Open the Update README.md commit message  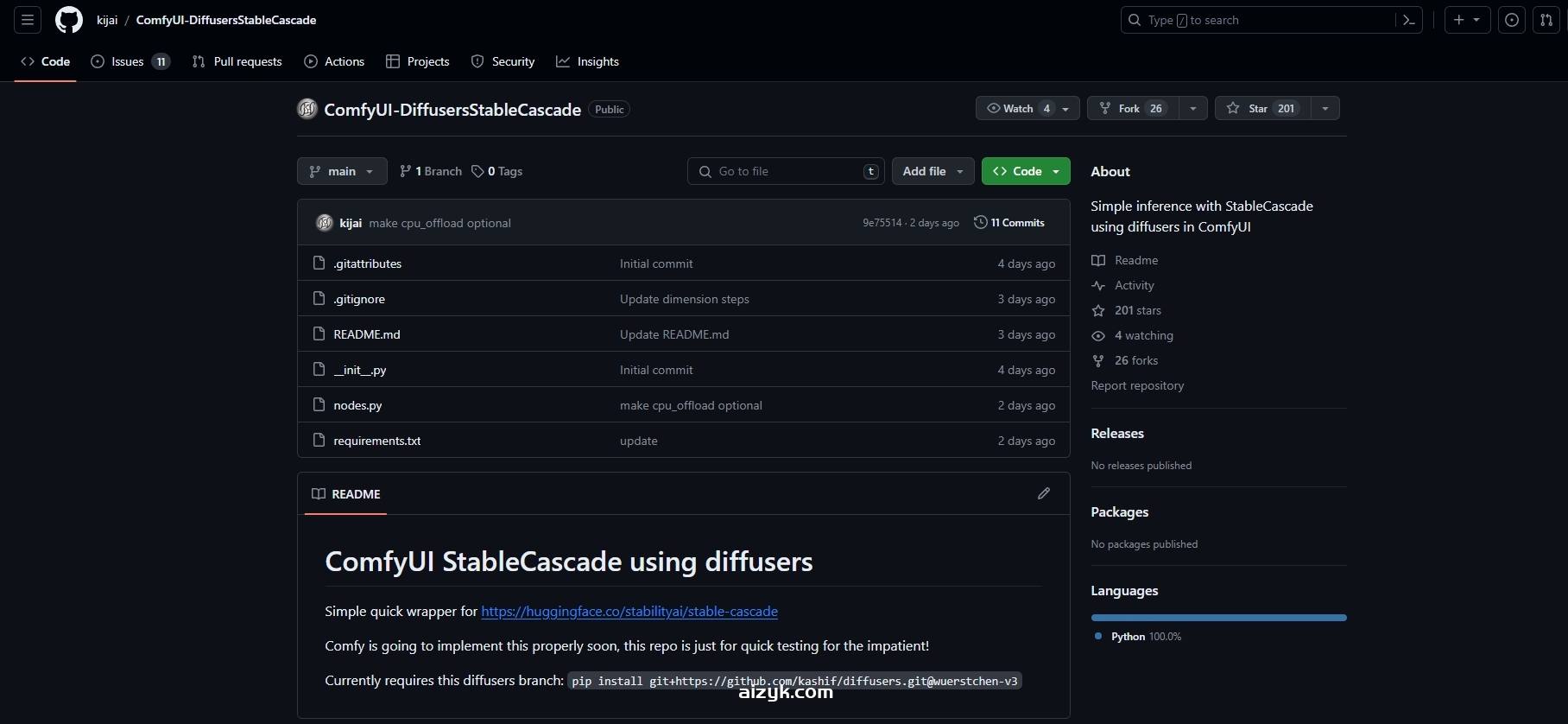tap(674, 334)
